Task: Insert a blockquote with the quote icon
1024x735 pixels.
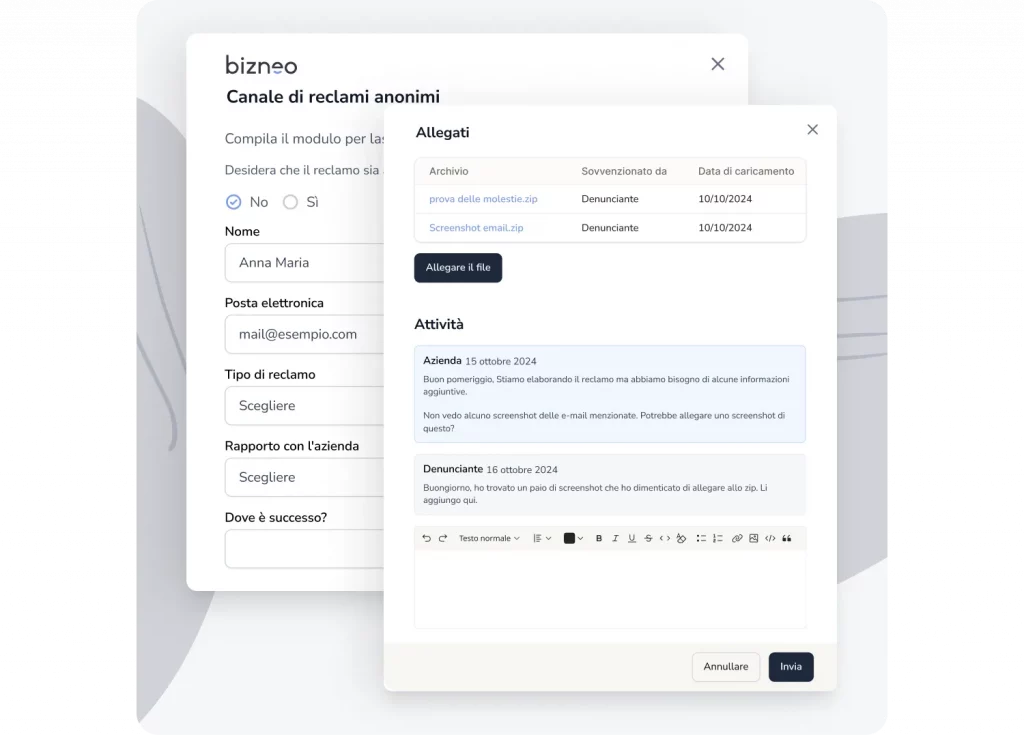Action: (x=787, y=538)
